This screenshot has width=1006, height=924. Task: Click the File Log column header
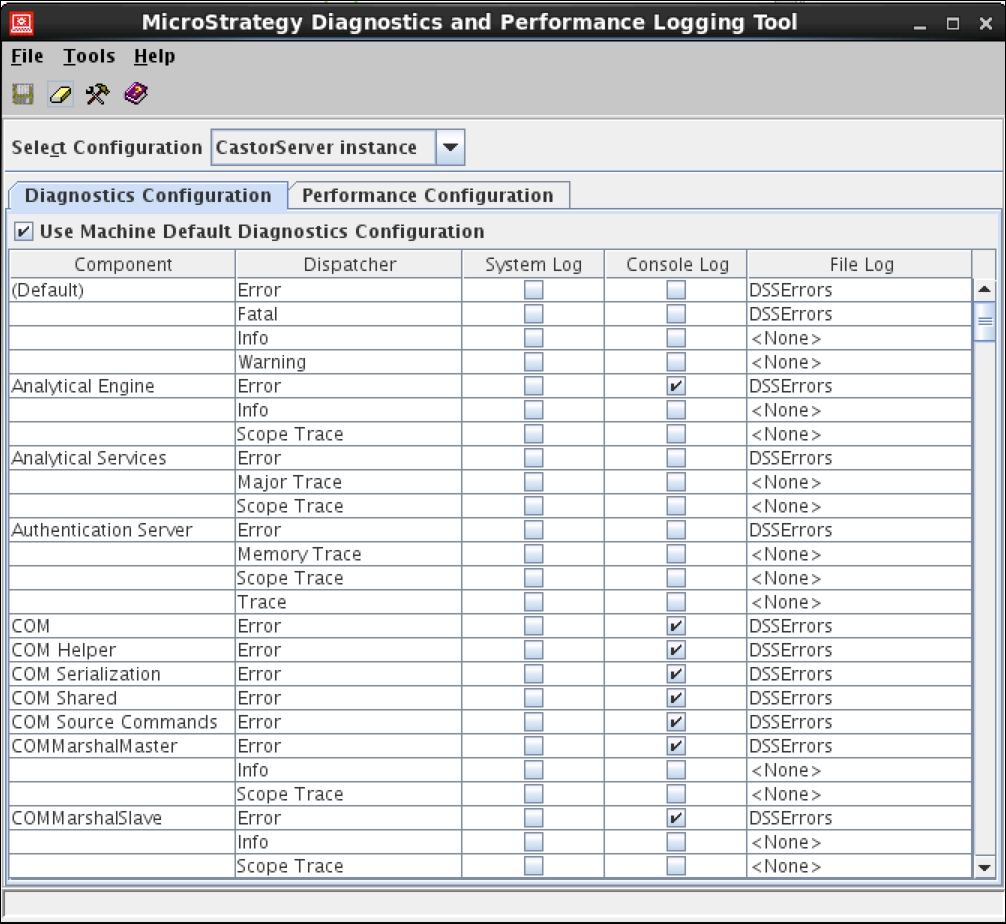pos(860,264)
